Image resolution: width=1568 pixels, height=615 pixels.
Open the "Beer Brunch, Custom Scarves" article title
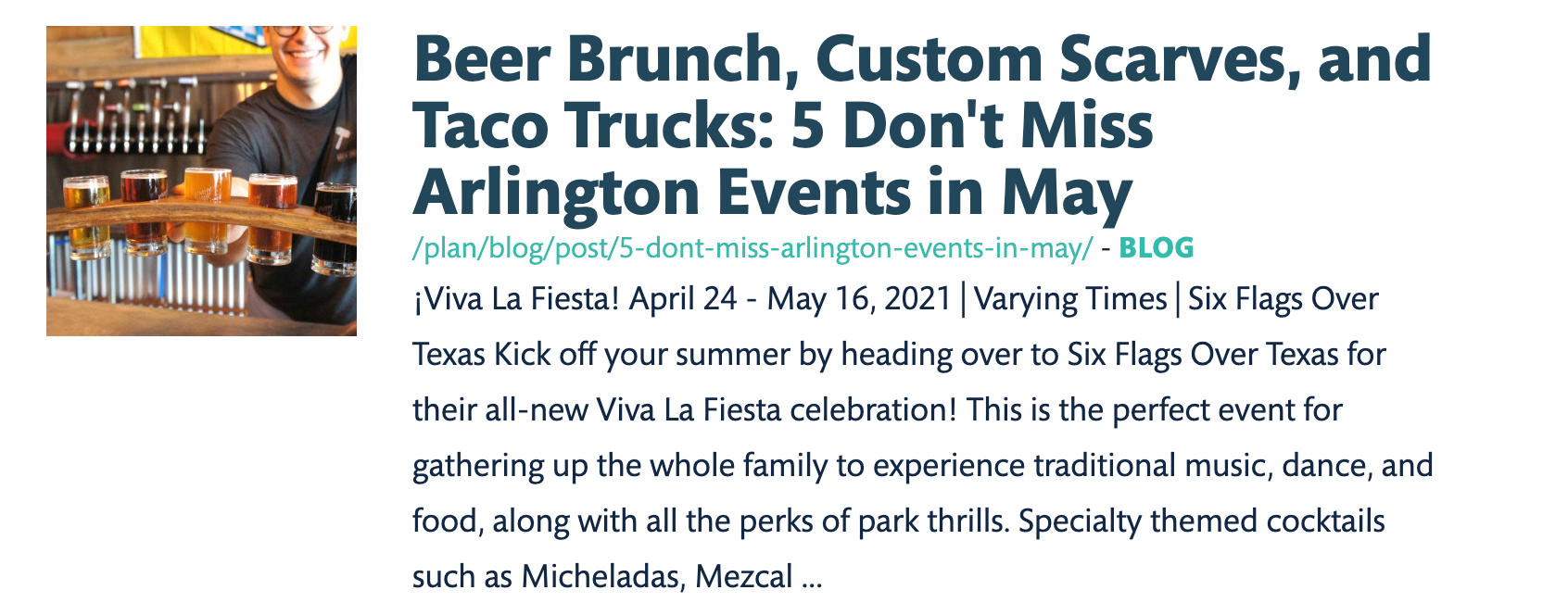tap(921, 59)
